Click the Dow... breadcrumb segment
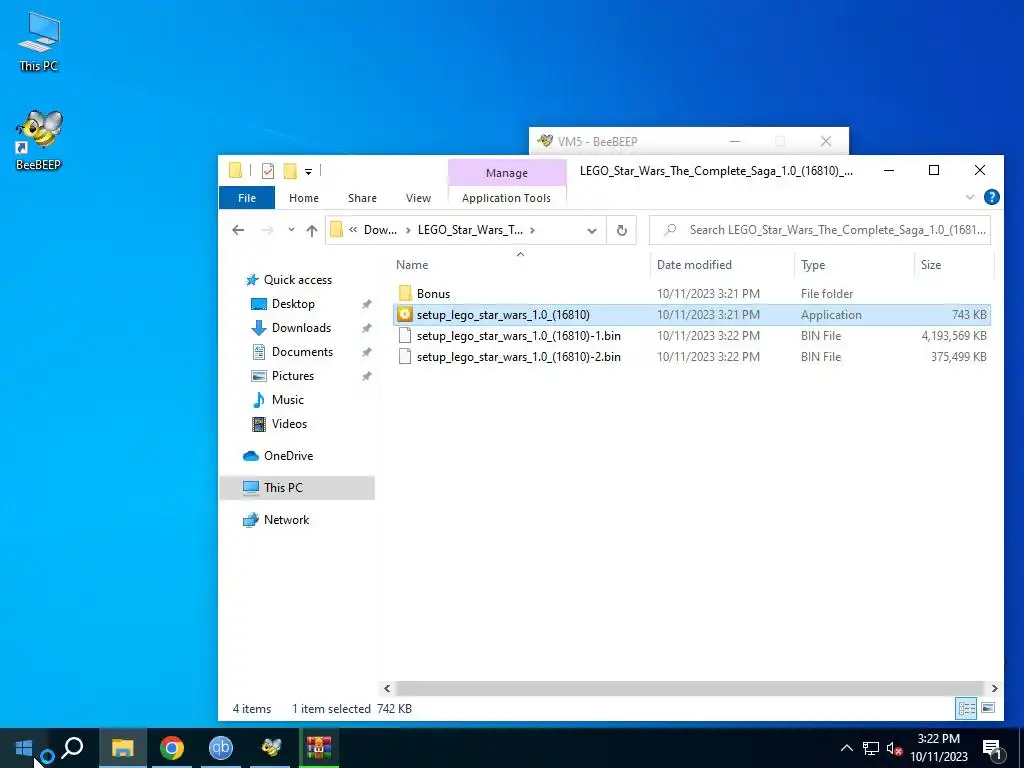This screenshot has width=1024, height=768. (x=380, y=230)
